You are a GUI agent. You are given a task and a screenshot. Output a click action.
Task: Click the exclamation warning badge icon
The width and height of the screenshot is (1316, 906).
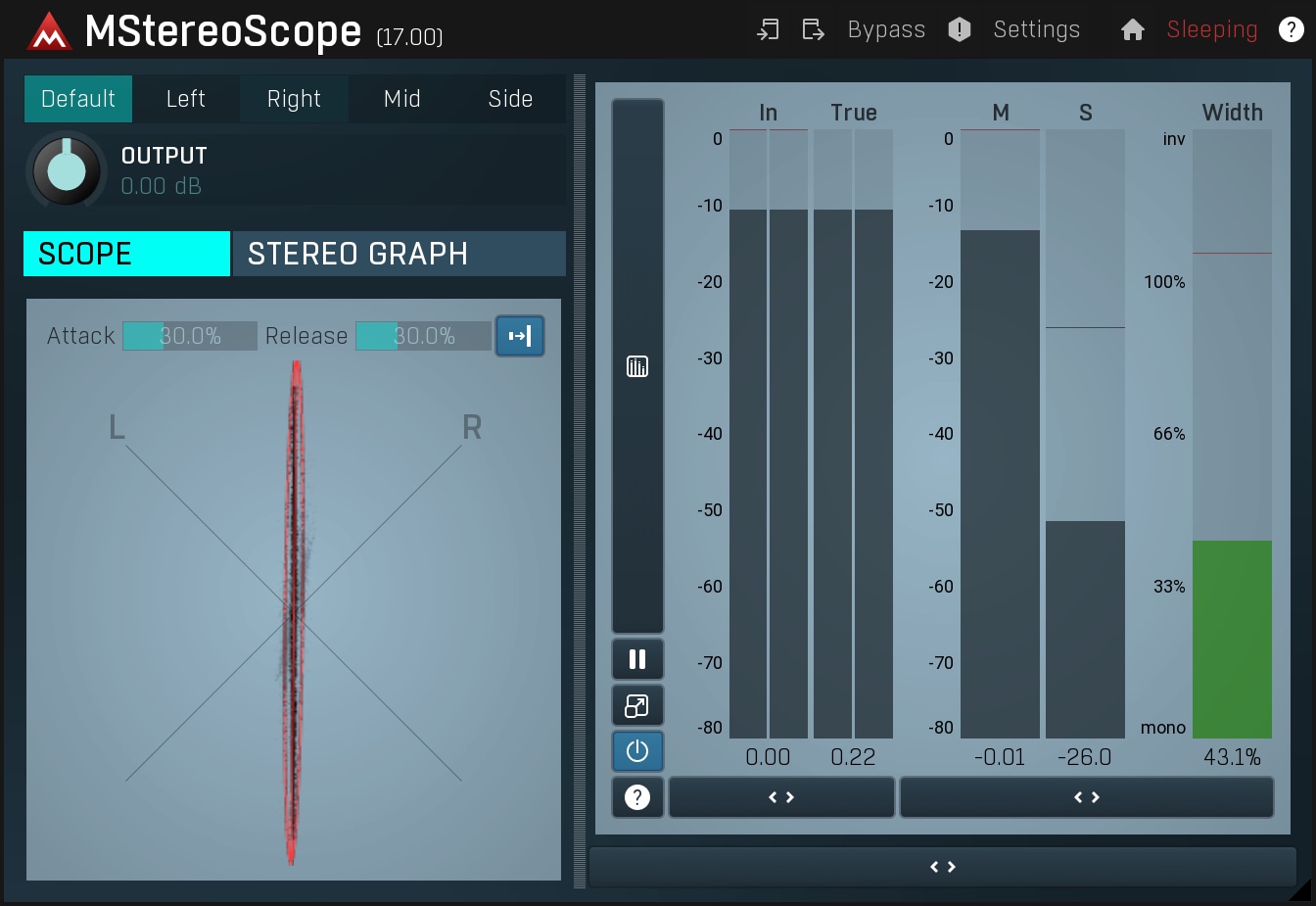pos(960,30)
